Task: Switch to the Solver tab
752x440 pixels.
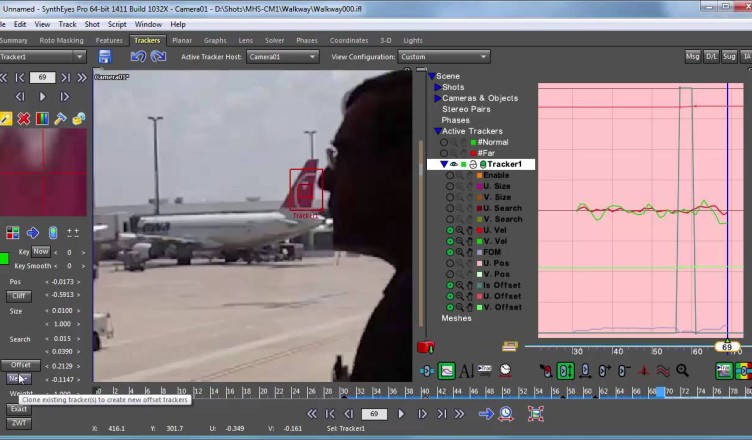Action: pyautogui.click(x=274, y=40)
